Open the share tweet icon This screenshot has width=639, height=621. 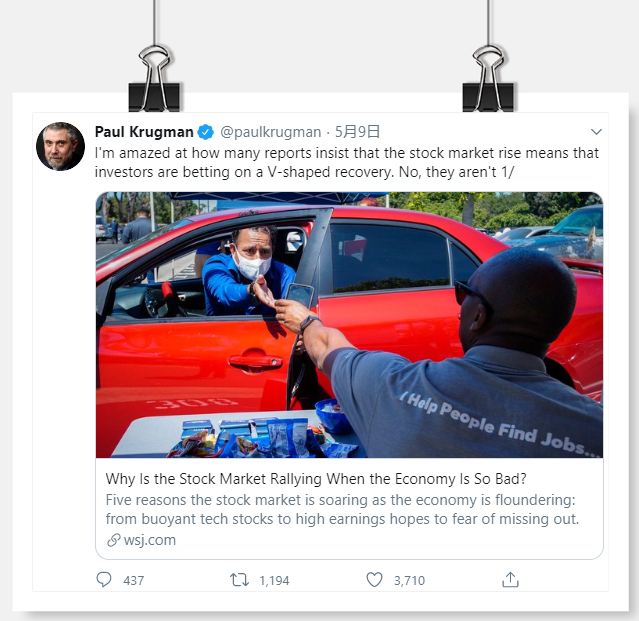pos(510,580)
